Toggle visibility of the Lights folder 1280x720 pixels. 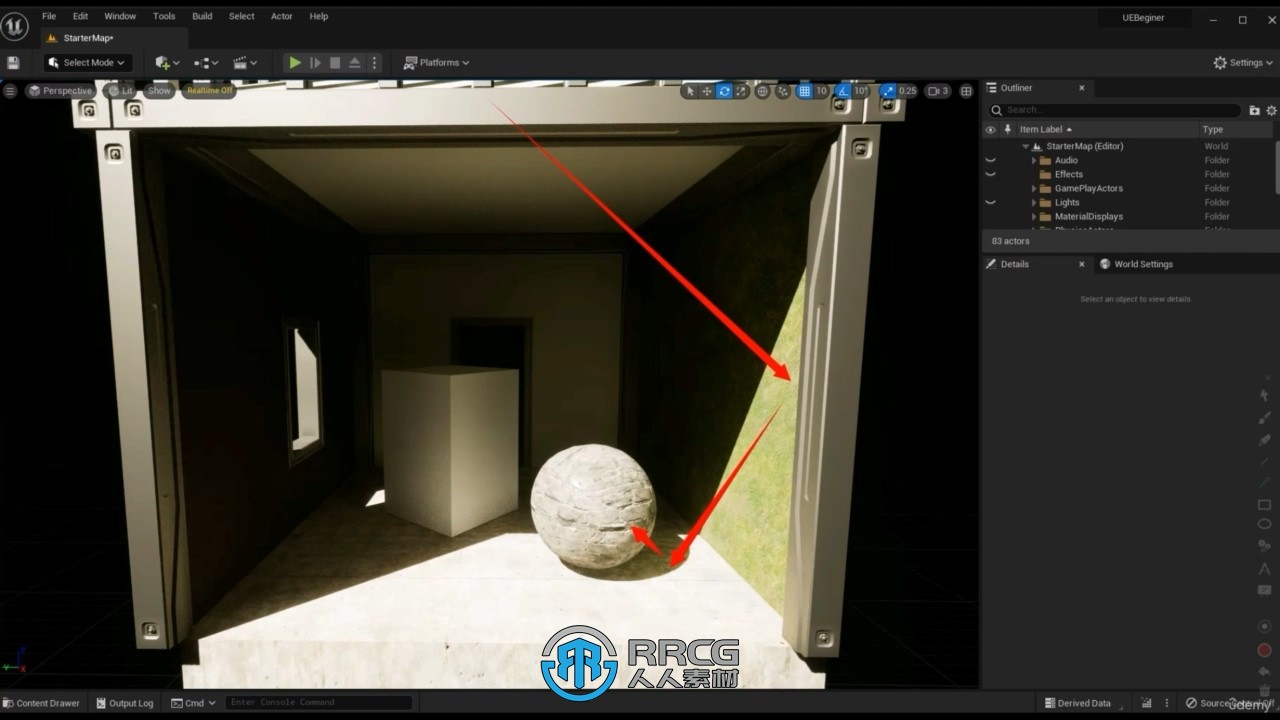(991, 202)
